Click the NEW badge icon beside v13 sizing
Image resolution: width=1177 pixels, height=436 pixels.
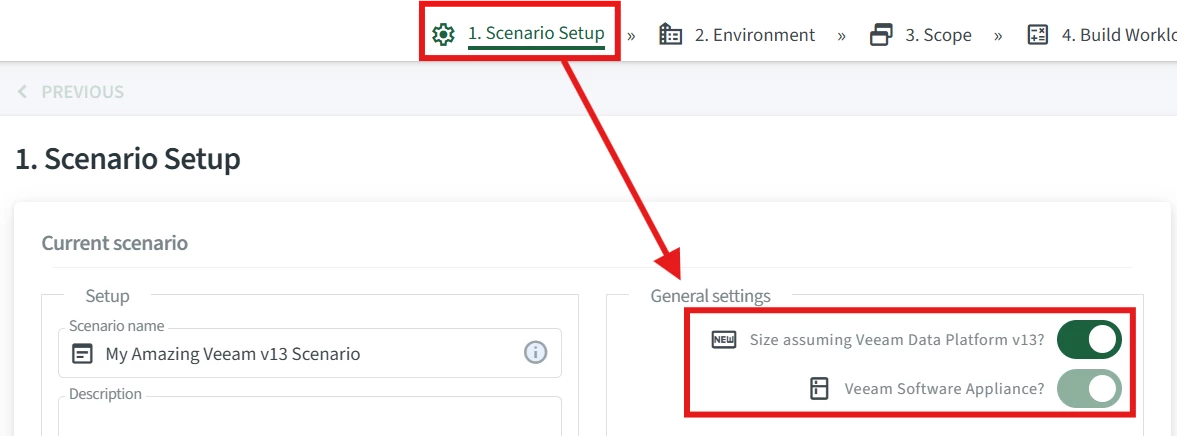(724, 340)
